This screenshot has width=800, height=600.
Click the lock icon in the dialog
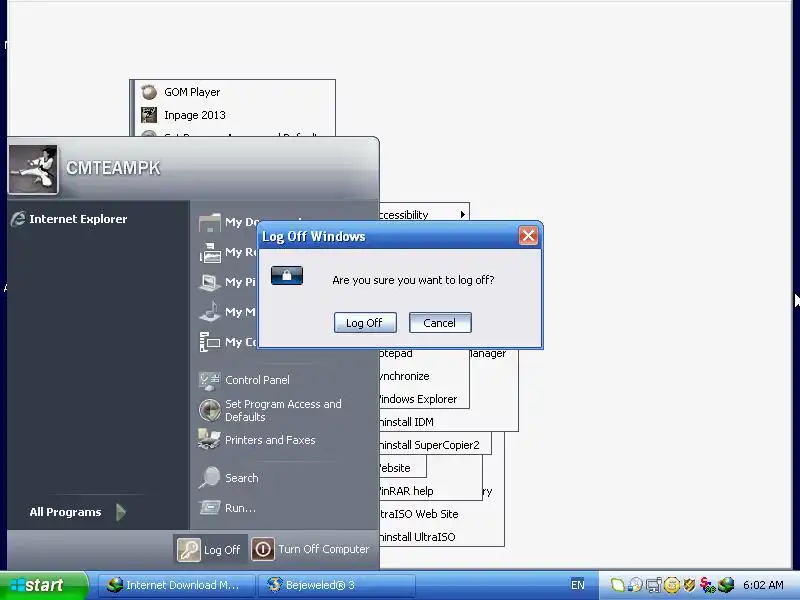pyautogui.click(x=287, y=276)
